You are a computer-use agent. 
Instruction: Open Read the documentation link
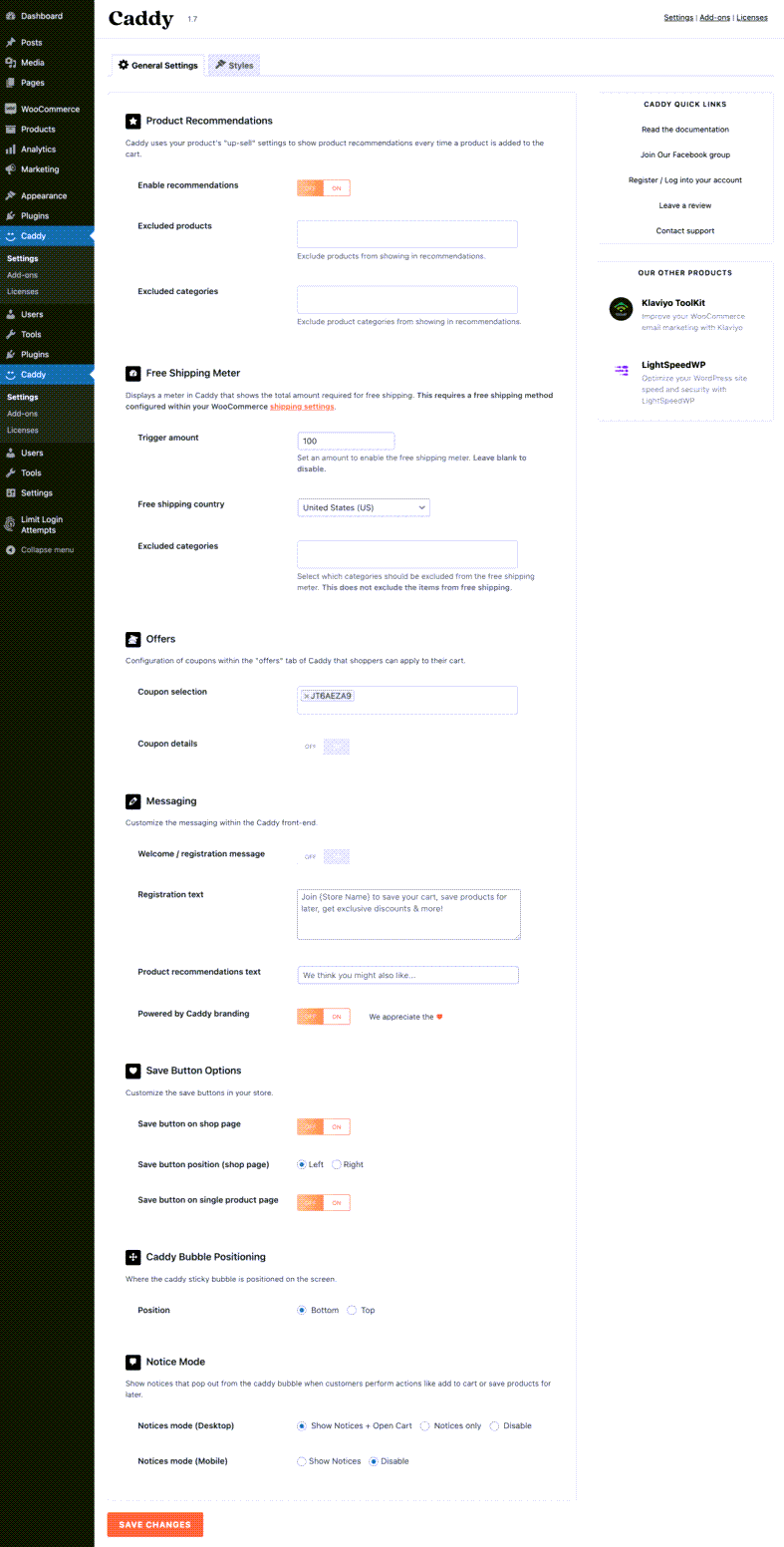(x=685, y=130)
